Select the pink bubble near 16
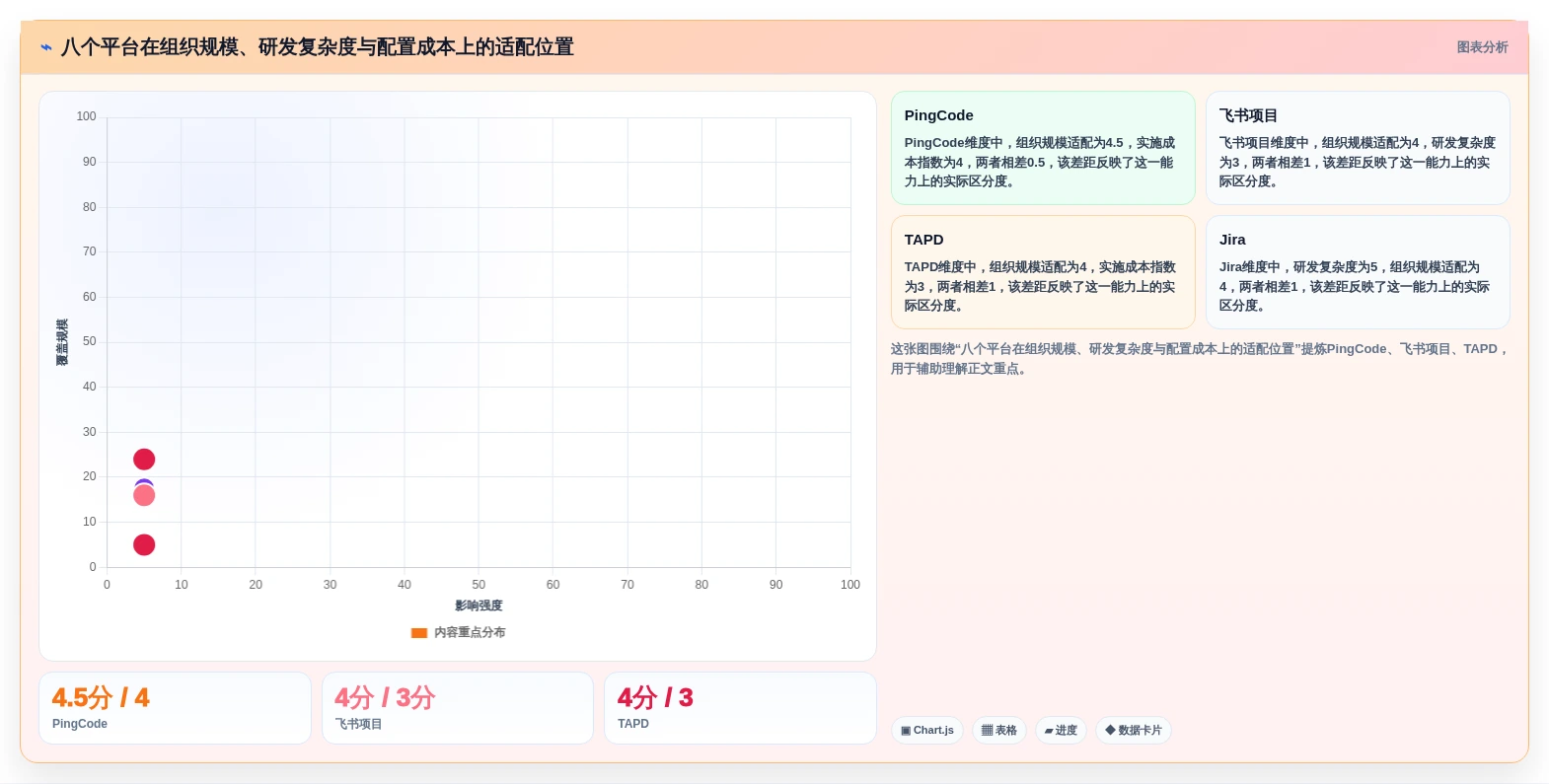Image resolution: width=1549 pixels, height=784 pixels. click(x=144, y=495)
